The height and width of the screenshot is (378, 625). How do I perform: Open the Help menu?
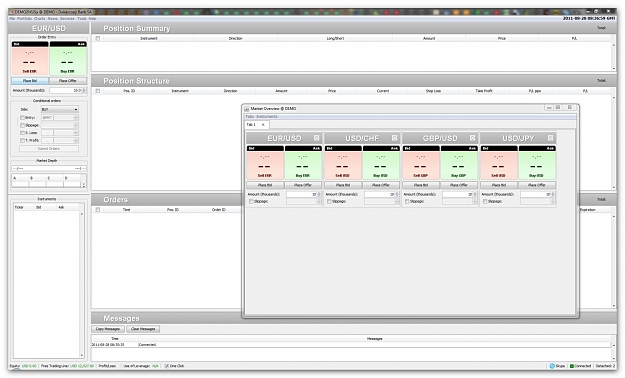(x=92, y=19)
